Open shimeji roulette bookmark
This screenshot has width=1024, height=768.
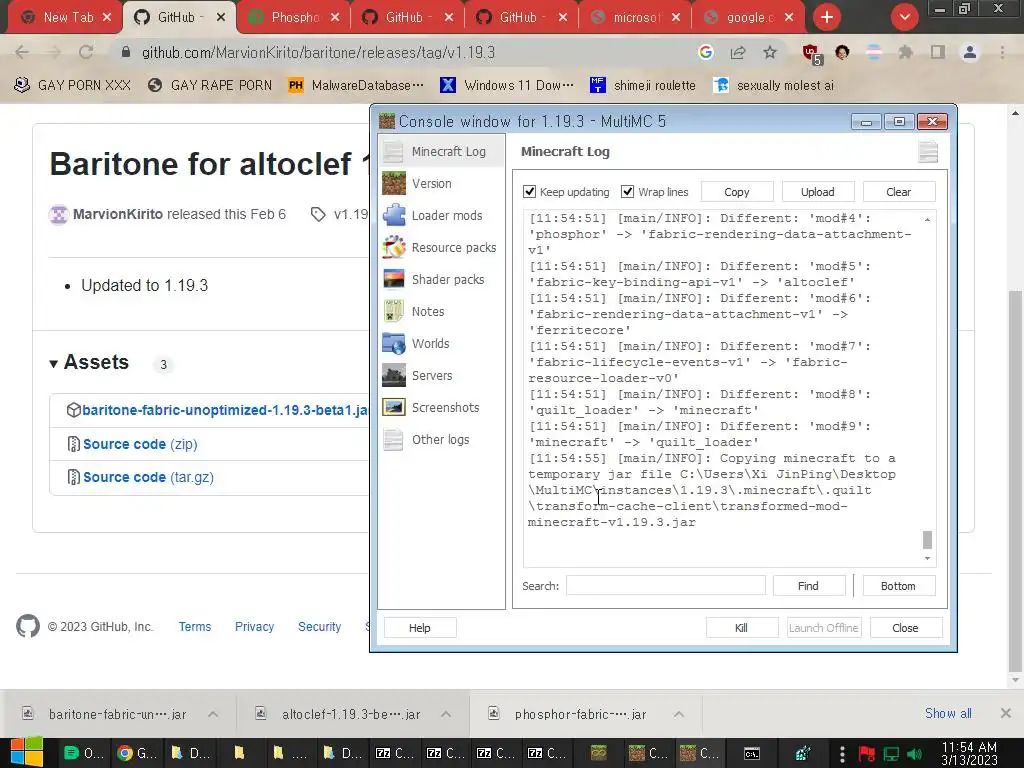pyautogui.click(x=643, y=86)
